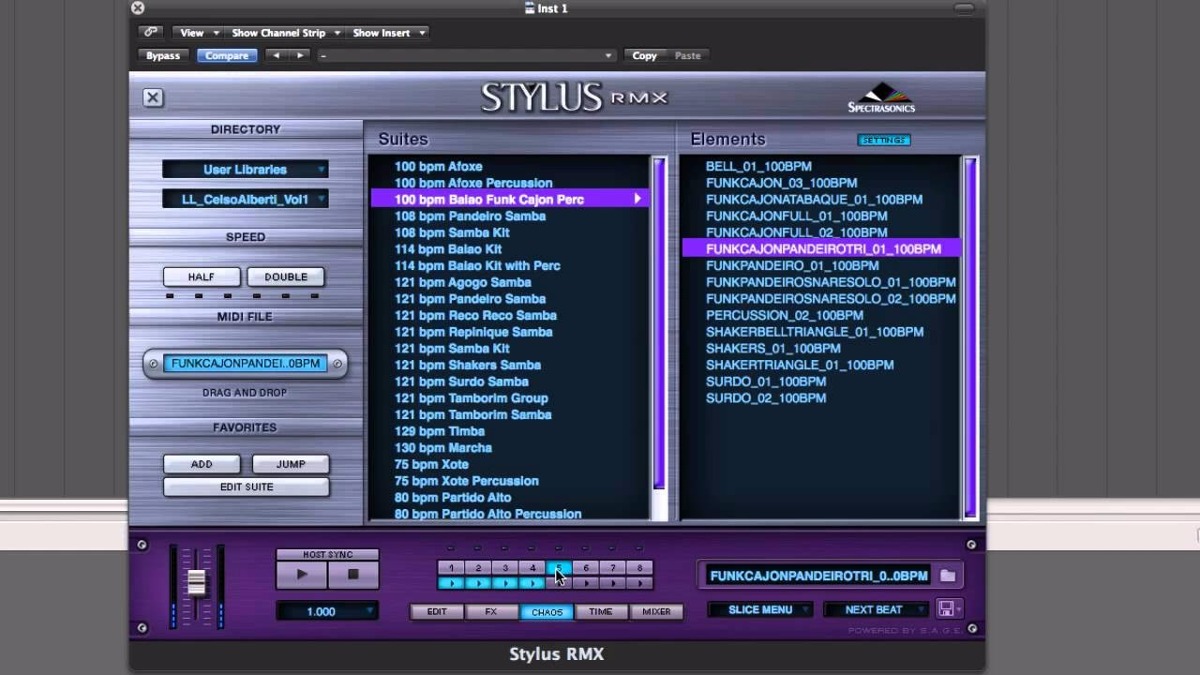Open Elements SETTINGS button

[x=884, y=140]
